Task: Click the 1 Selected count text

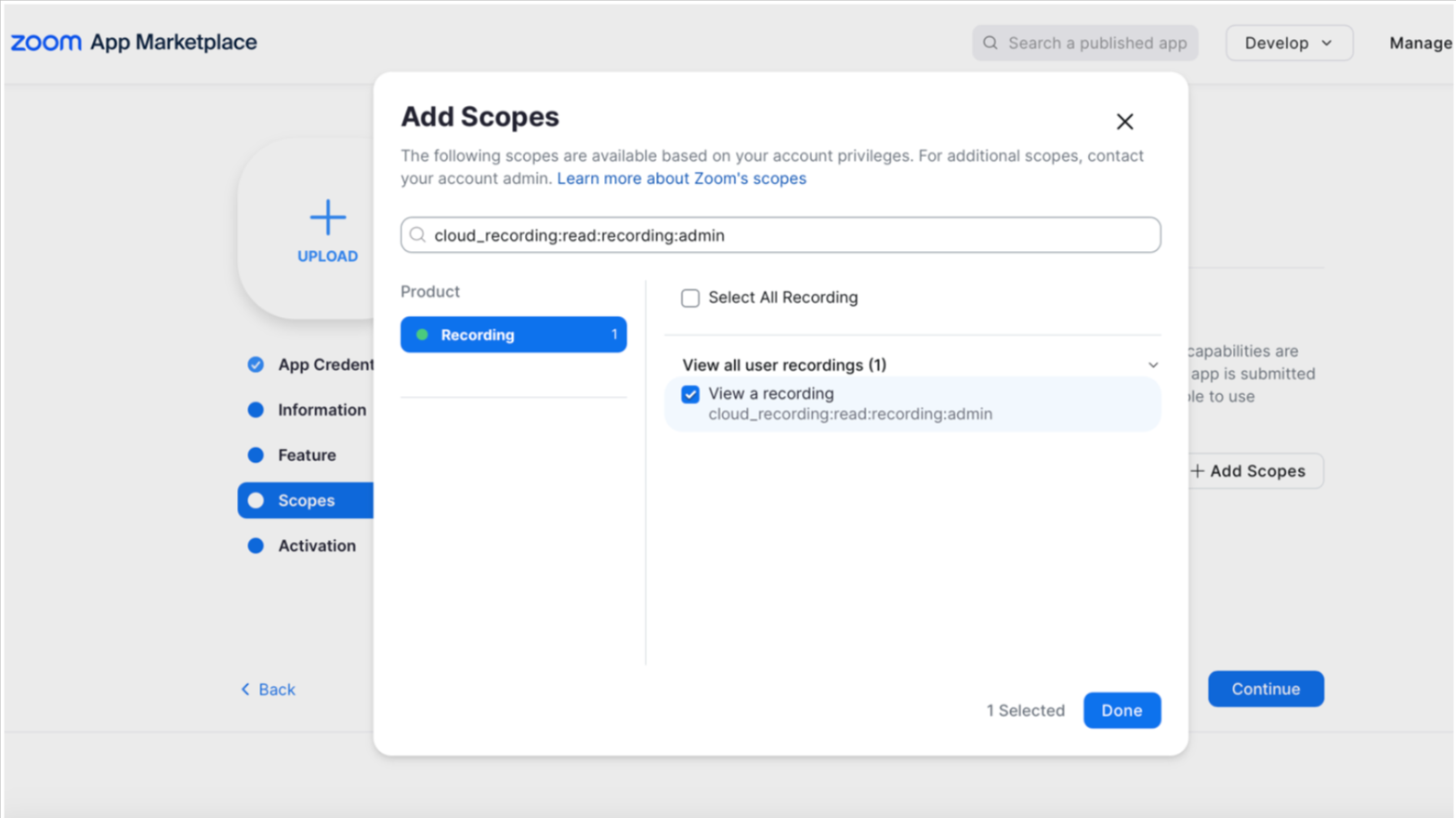Action: (x=1026, y=710)
